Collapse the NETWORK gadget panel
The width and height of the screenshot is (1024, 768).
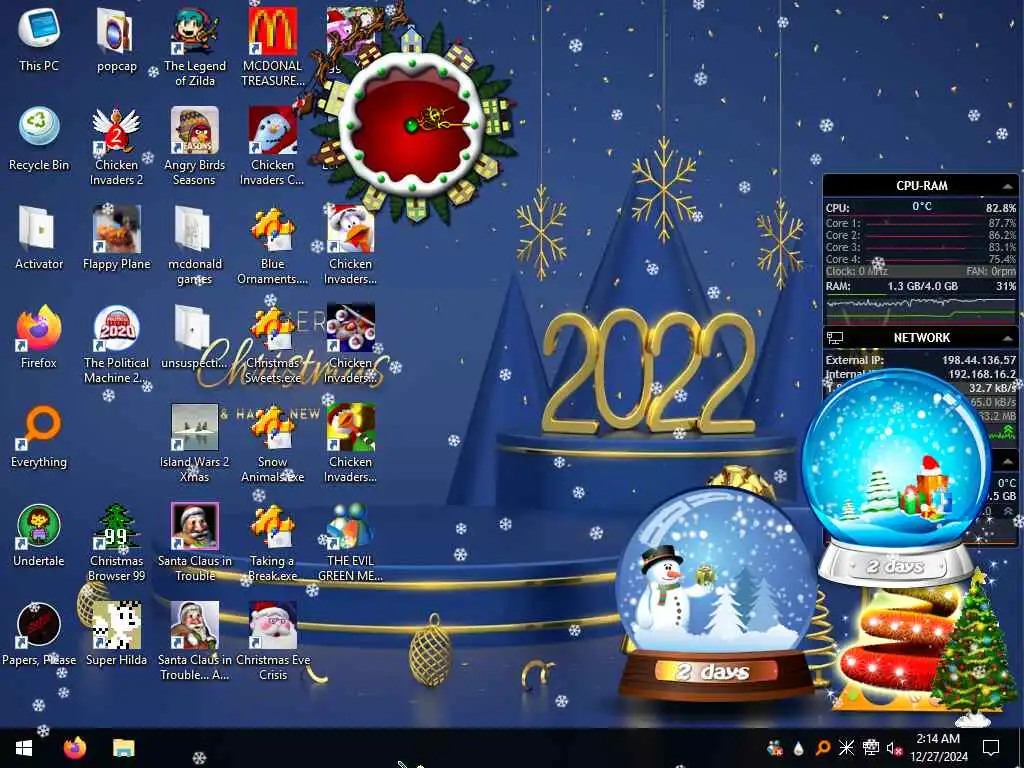point(1007,338)
